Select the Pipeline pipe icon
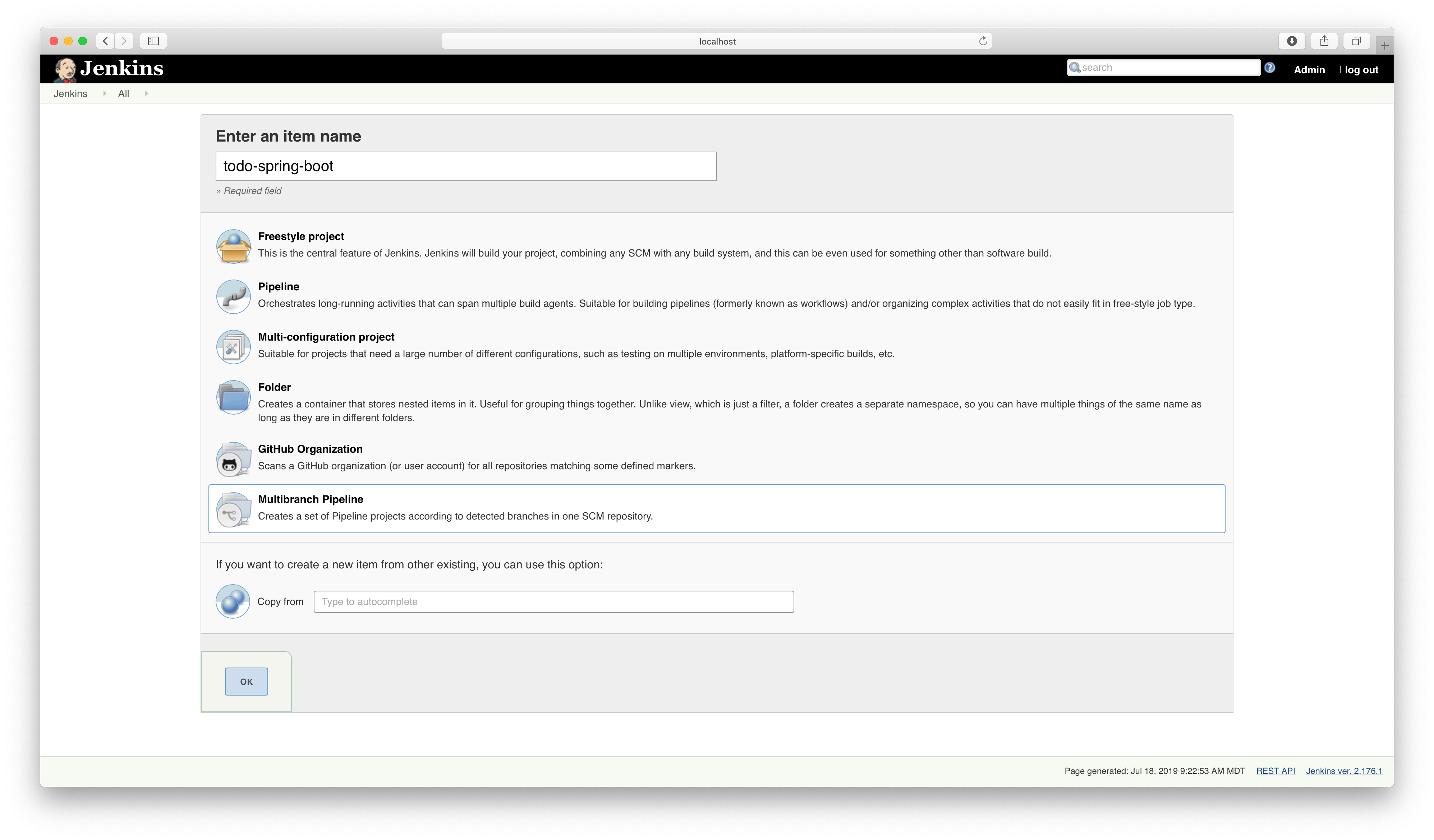 pyautogui.click(x=233, y=296)
